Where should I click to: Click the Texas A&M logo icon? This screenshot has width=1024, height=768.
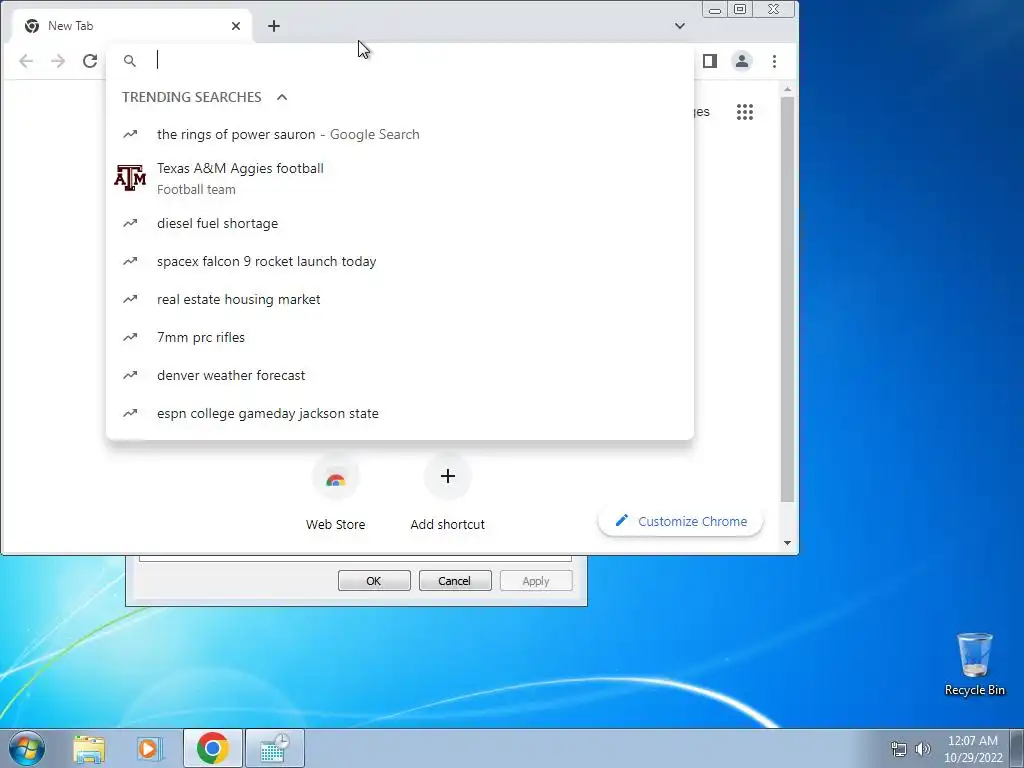[130, 178]
